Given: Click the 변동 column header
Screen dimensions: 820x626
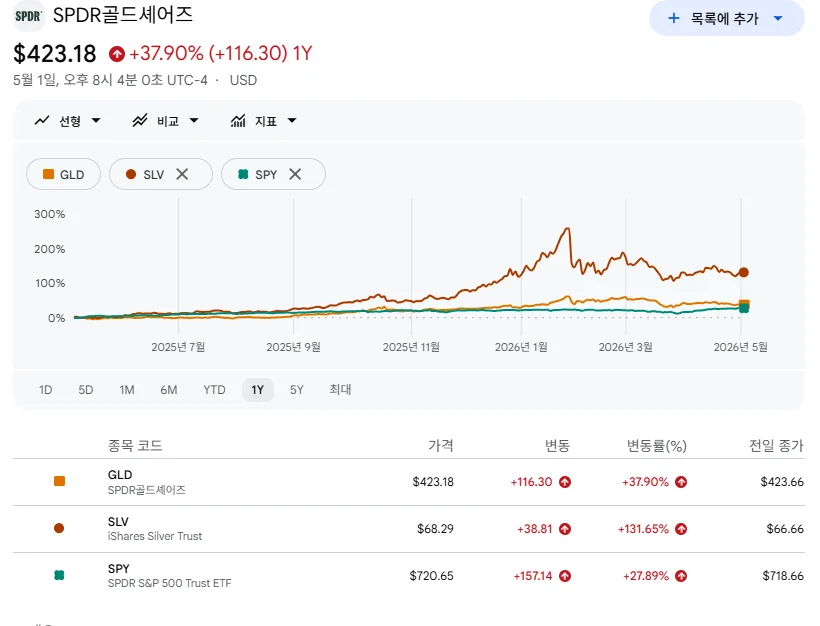Looking at the screenshot, I should (557, 446).
